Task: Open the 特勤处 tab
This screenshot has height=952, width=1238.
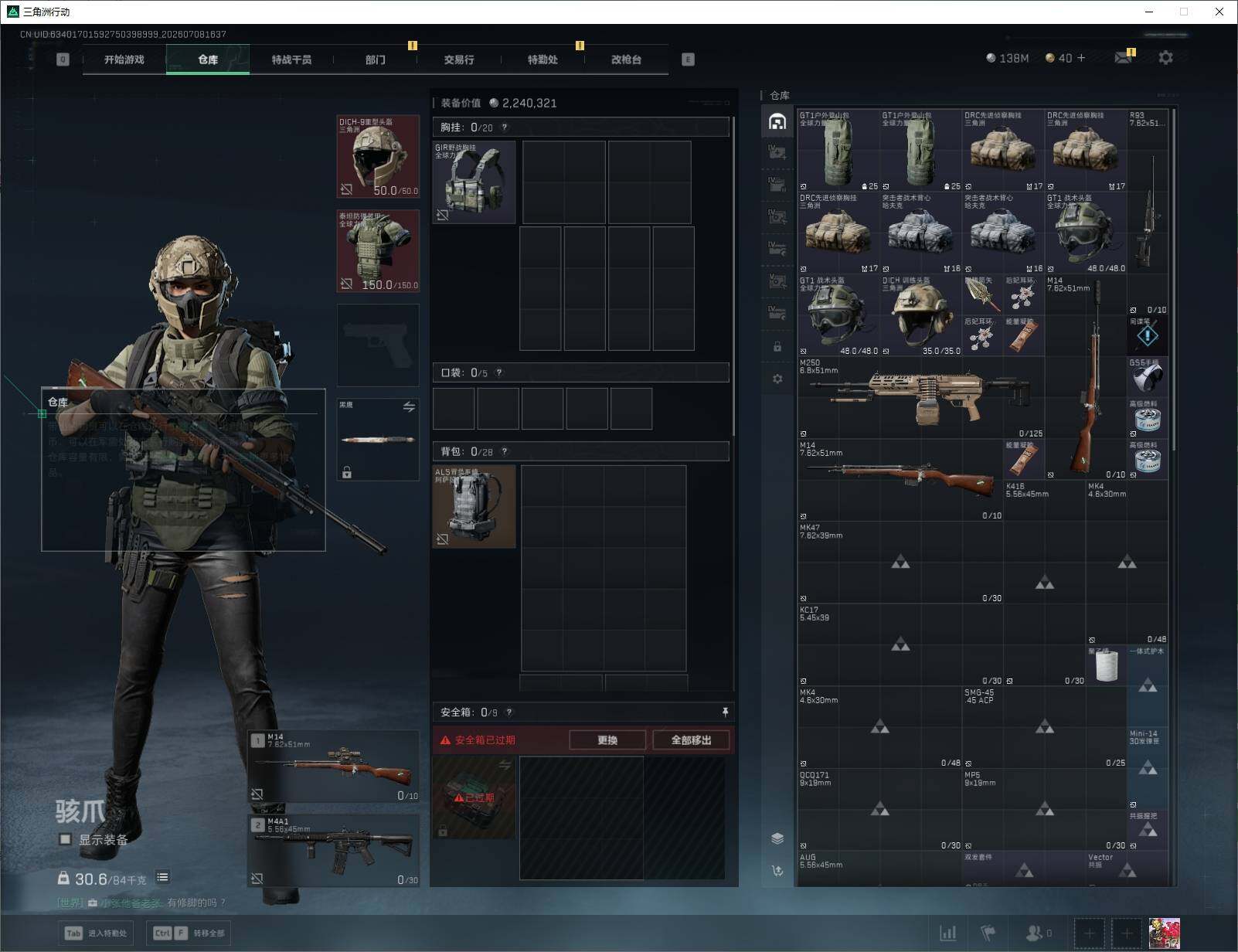Action: (x=542, y=59)
